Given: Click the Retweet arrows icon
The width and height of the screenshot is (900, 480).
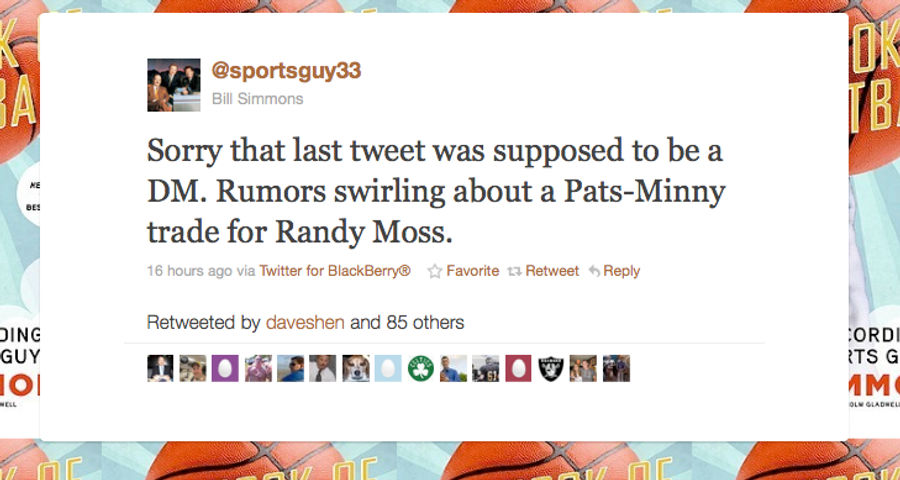Looking at the screenshot, I should point(514,271).
